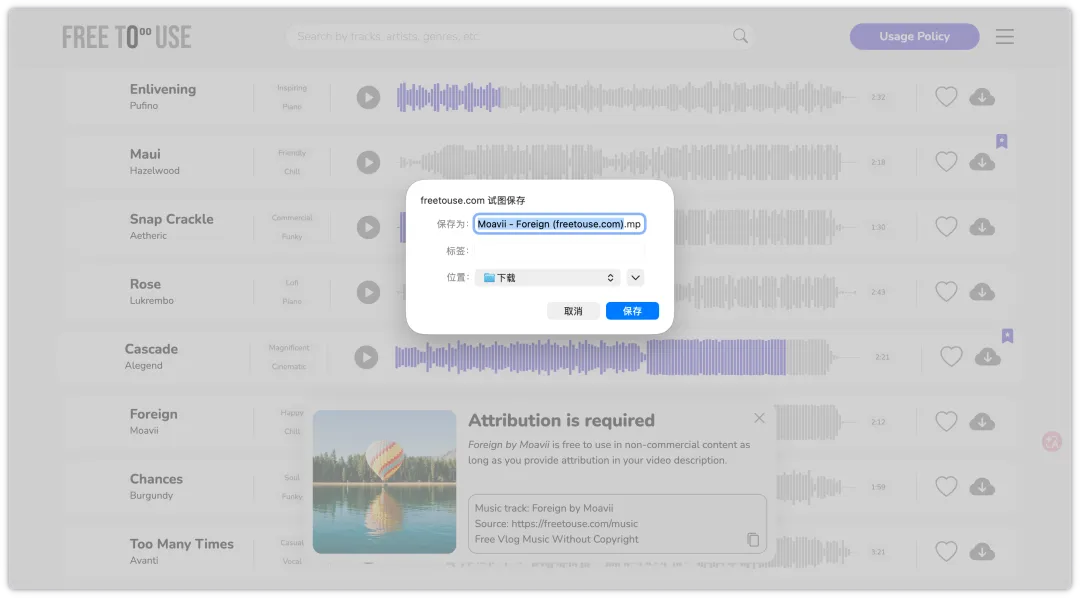This screenshot has height=598, width=1080.
Task: Favorite Enlivening with the heart icon
Action: click(x=946, y=96)
